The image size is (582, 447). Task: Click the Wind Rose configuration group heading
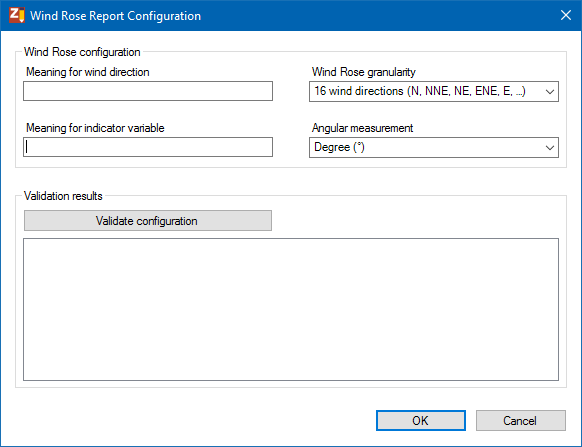(x=82, y=52)
